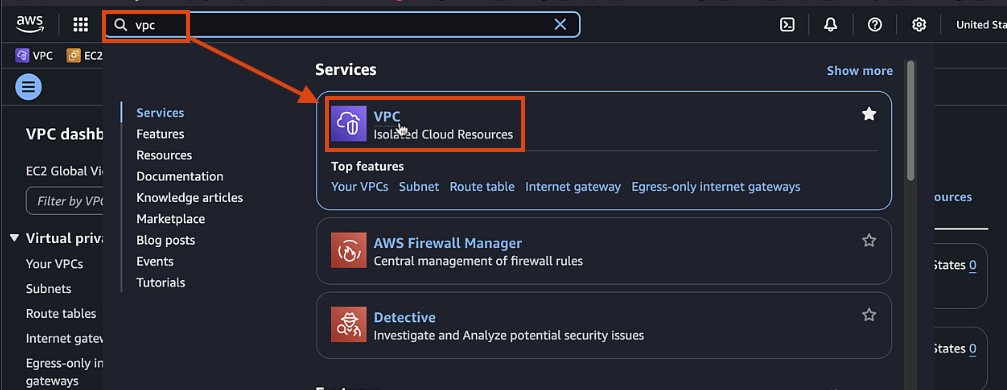The height and width of the screenshot is (390, 1007).
Task: Select Blog posts search category
Action: (166, 240)
